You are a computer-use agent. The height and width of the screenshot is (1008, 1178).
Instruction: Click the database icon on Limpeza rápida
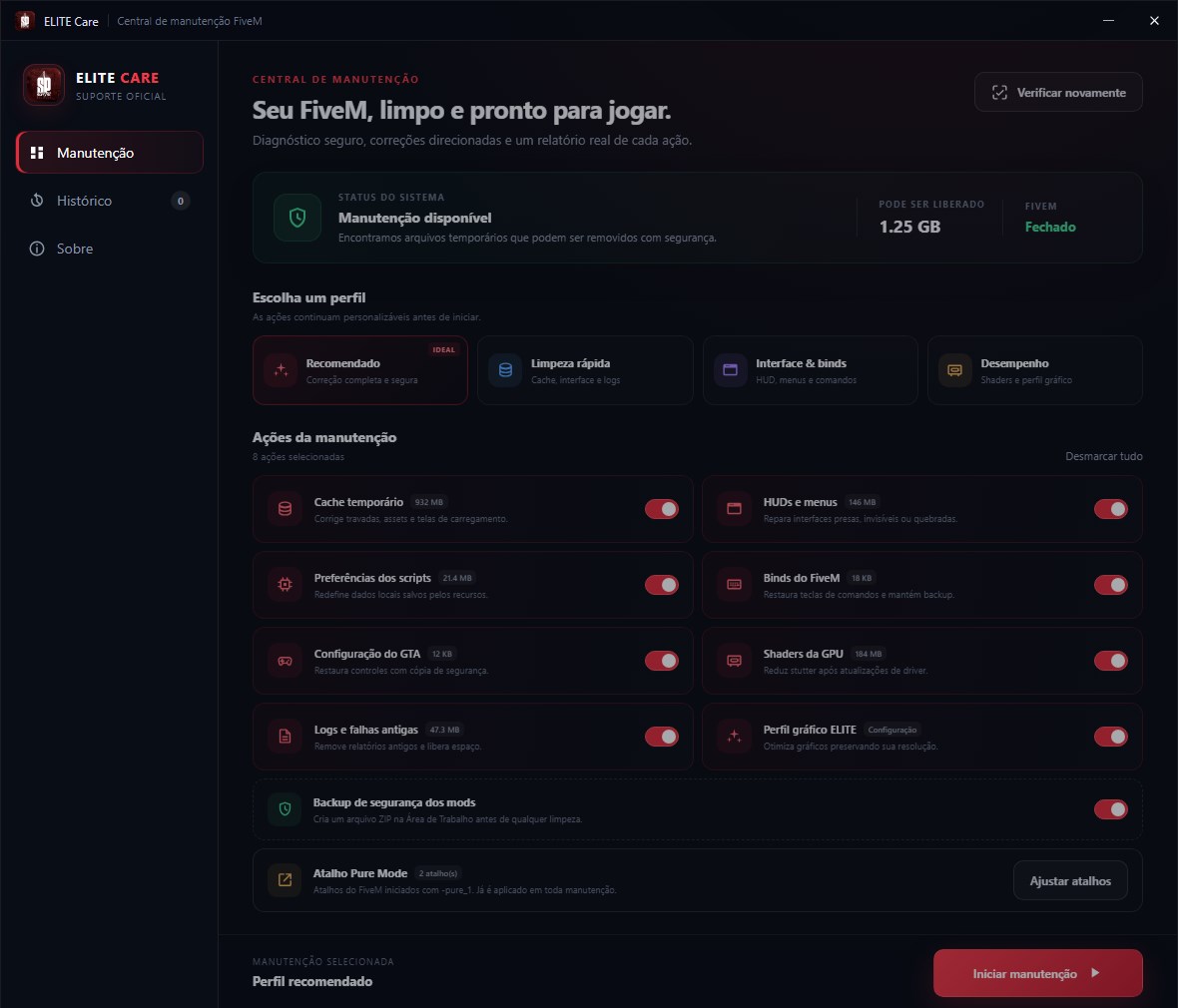tap(505, 370)
